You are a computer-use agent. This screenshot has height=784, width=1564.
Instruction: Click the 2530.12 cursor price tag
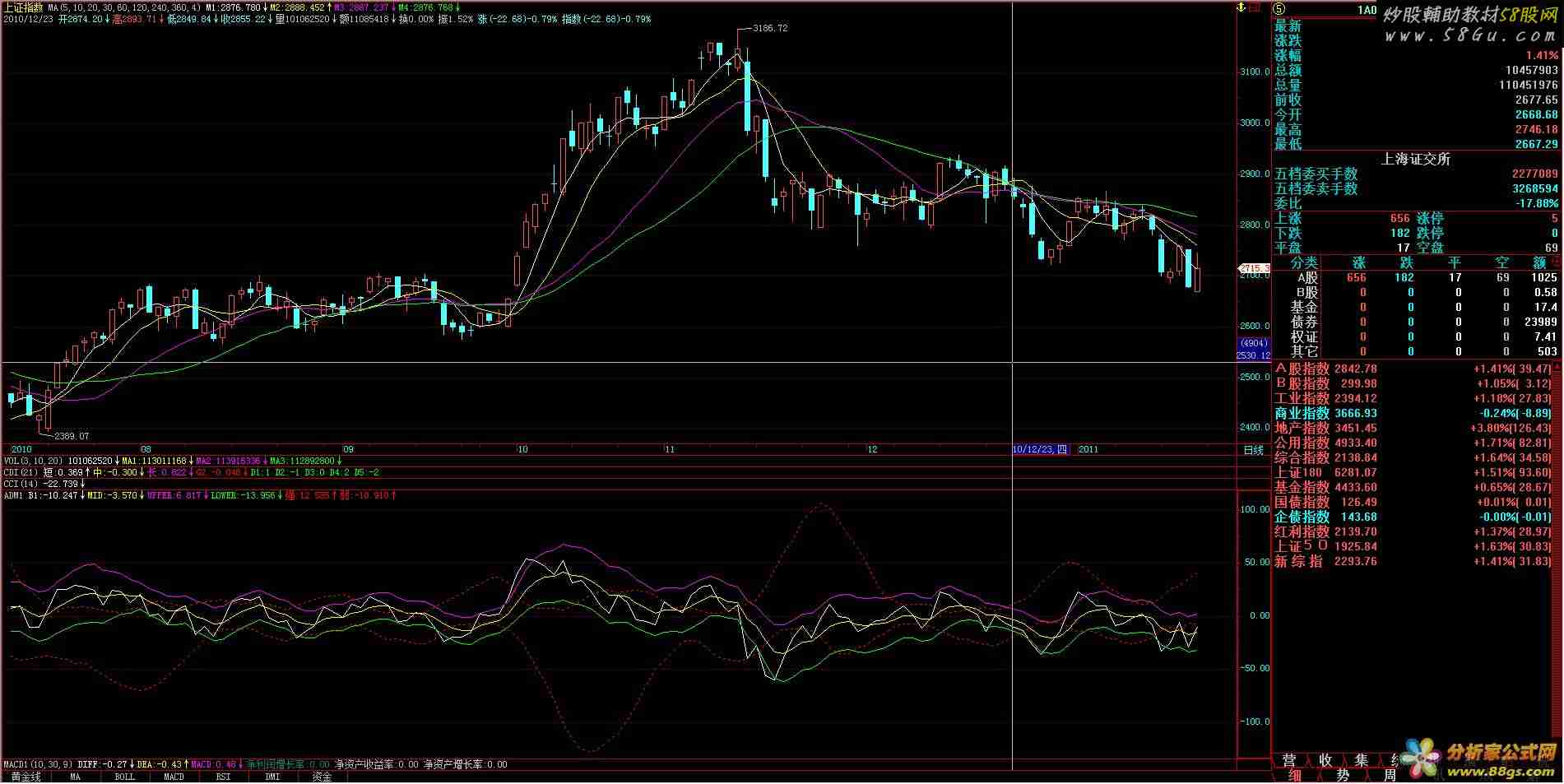click(x=1254, y=355)
